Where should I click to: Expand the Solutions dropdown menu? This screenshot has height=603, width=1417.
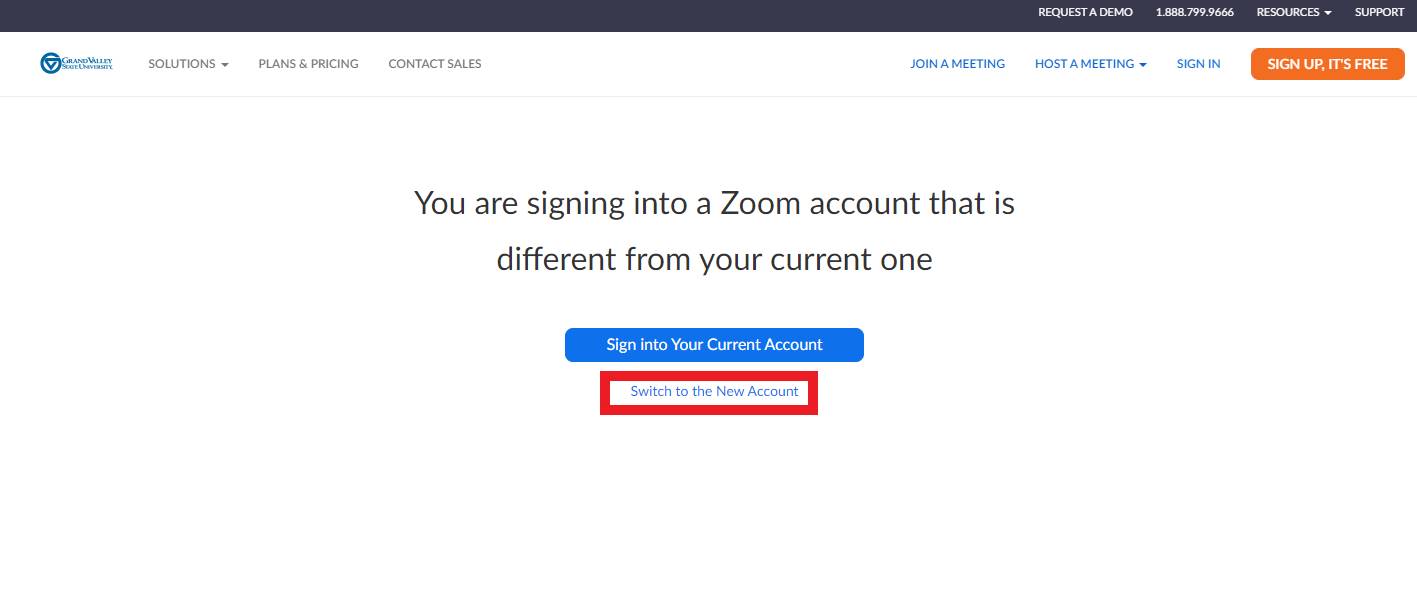(x=188, y=64)
